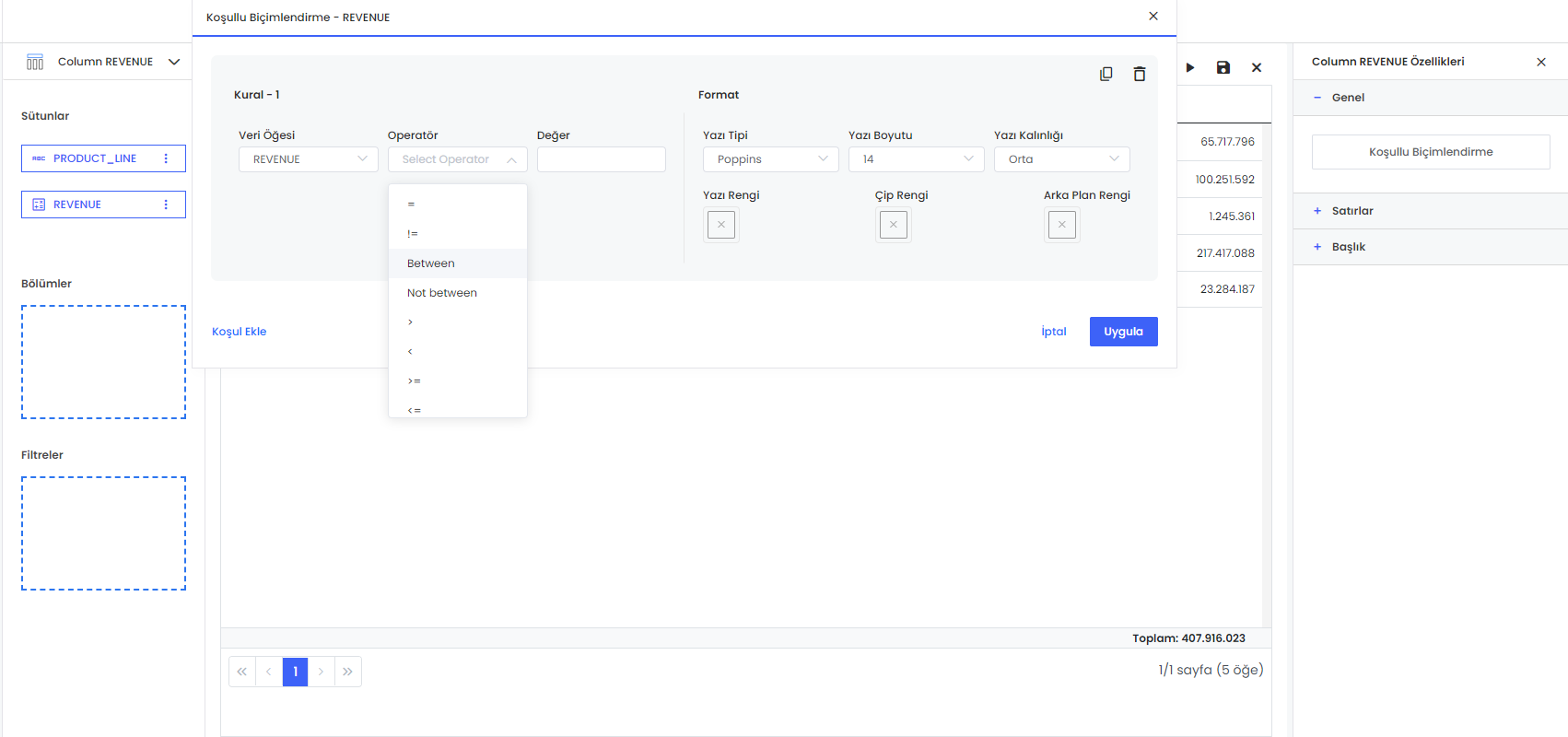
Task: Click the 1.245.361 table cell
Action: point(1232,216)
